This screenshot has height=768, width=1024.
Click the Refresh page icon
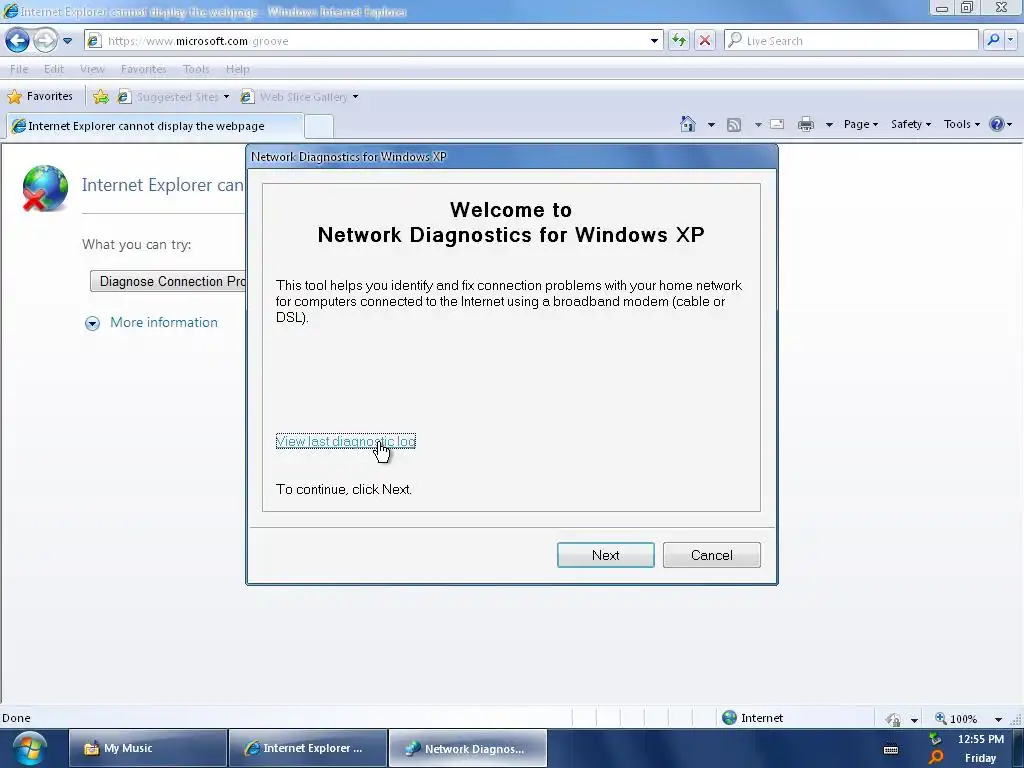click(x=679, y=40)
